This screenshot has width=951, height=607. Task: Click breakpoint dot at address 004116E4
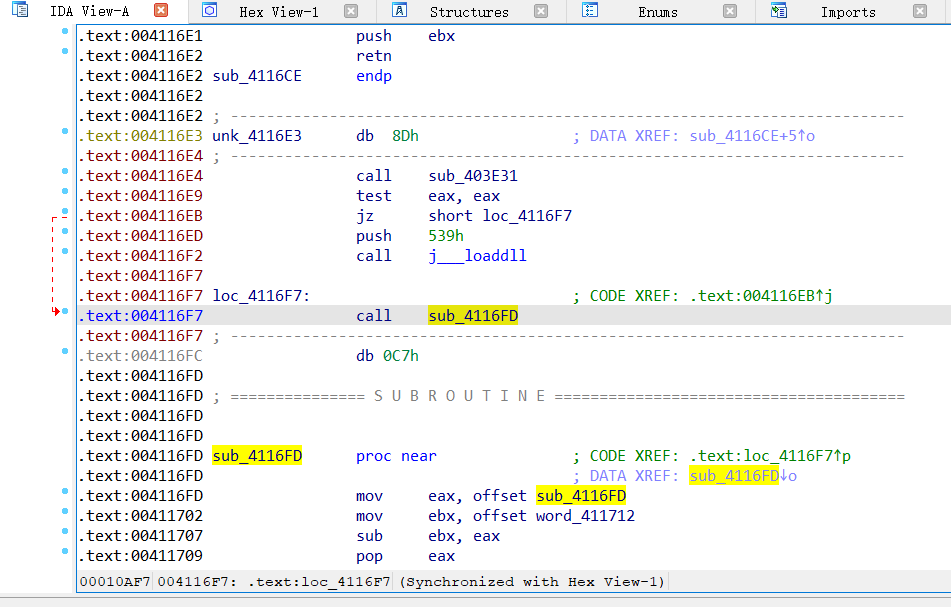tap(65, 172)
